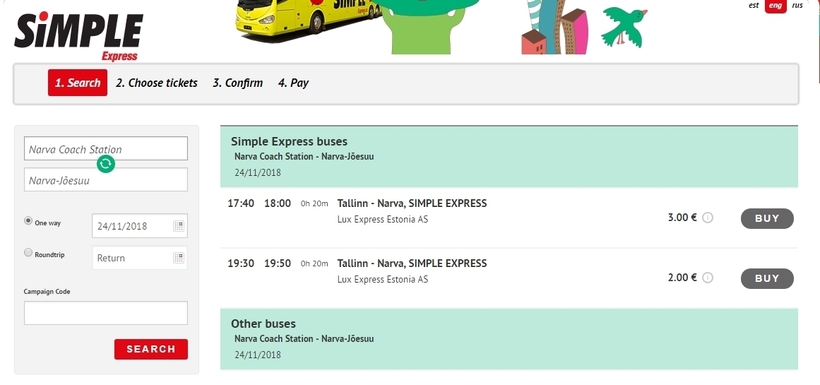
Task: Select the Roundtrip radio button
Action: [28, 253]
